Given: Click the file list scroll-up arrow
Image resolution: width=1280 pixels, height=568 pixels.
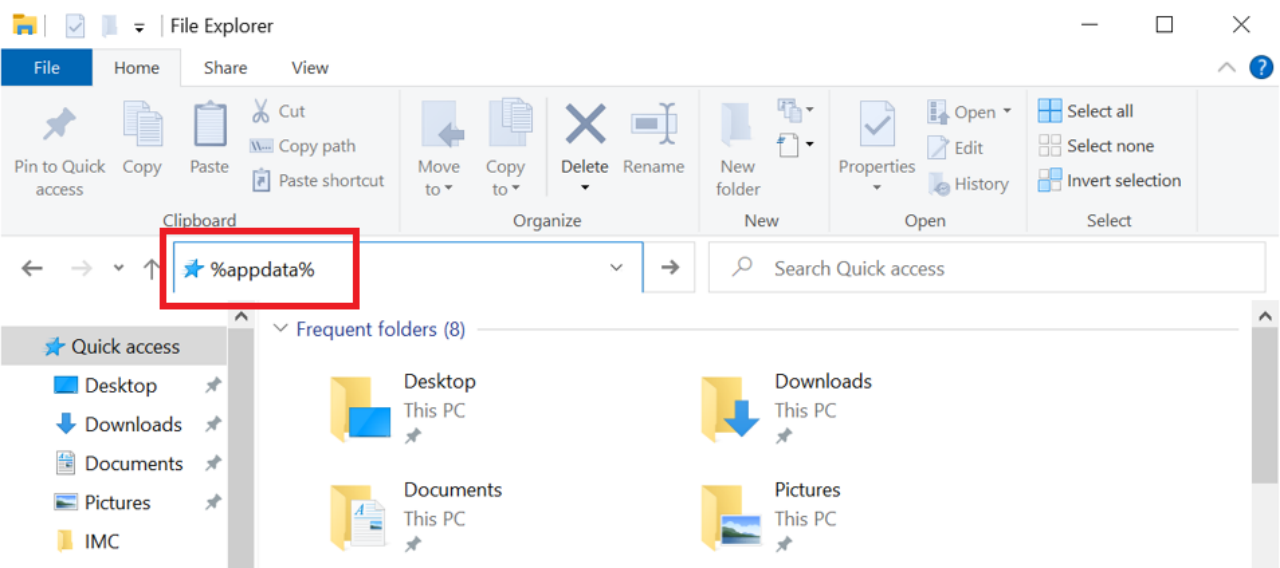Looking at the screenshot, I should 1264,317.
